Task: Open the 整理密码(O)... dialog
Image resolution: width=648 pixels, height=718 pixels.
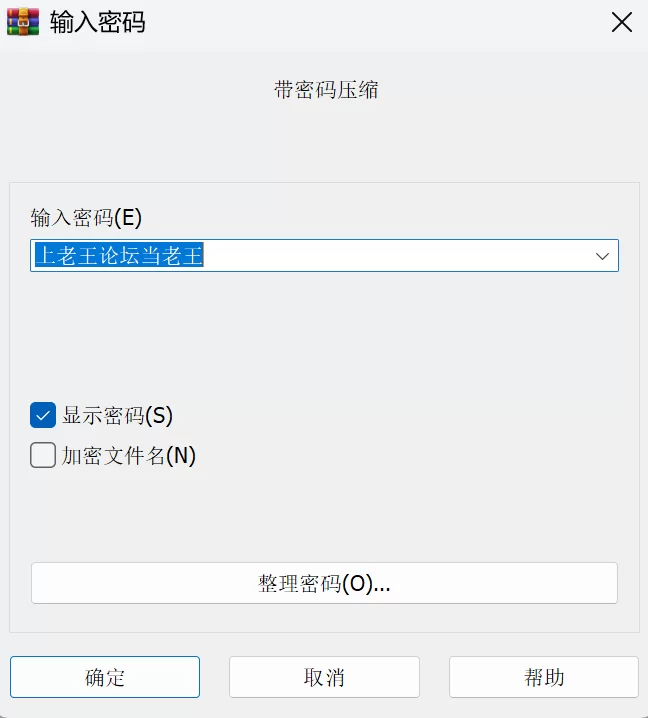Action: pos(324,584)
